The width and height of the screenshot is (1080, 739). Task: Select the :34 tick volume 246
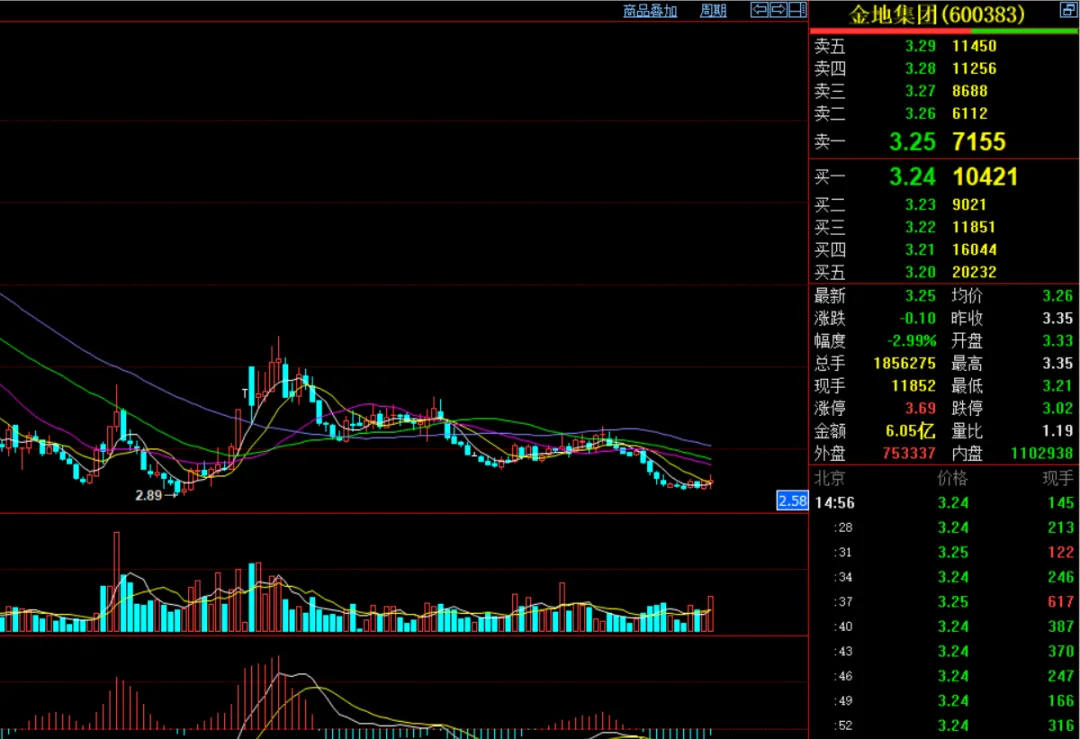pos(1060,577)
